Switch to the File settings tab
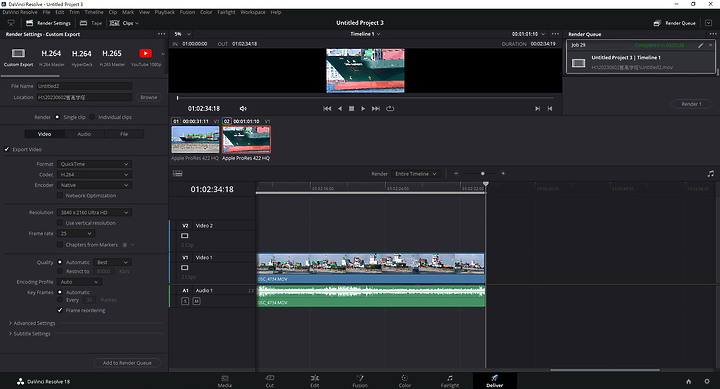Screen dimensions: 720x389 pyautogui.click(x=124, y=134)
